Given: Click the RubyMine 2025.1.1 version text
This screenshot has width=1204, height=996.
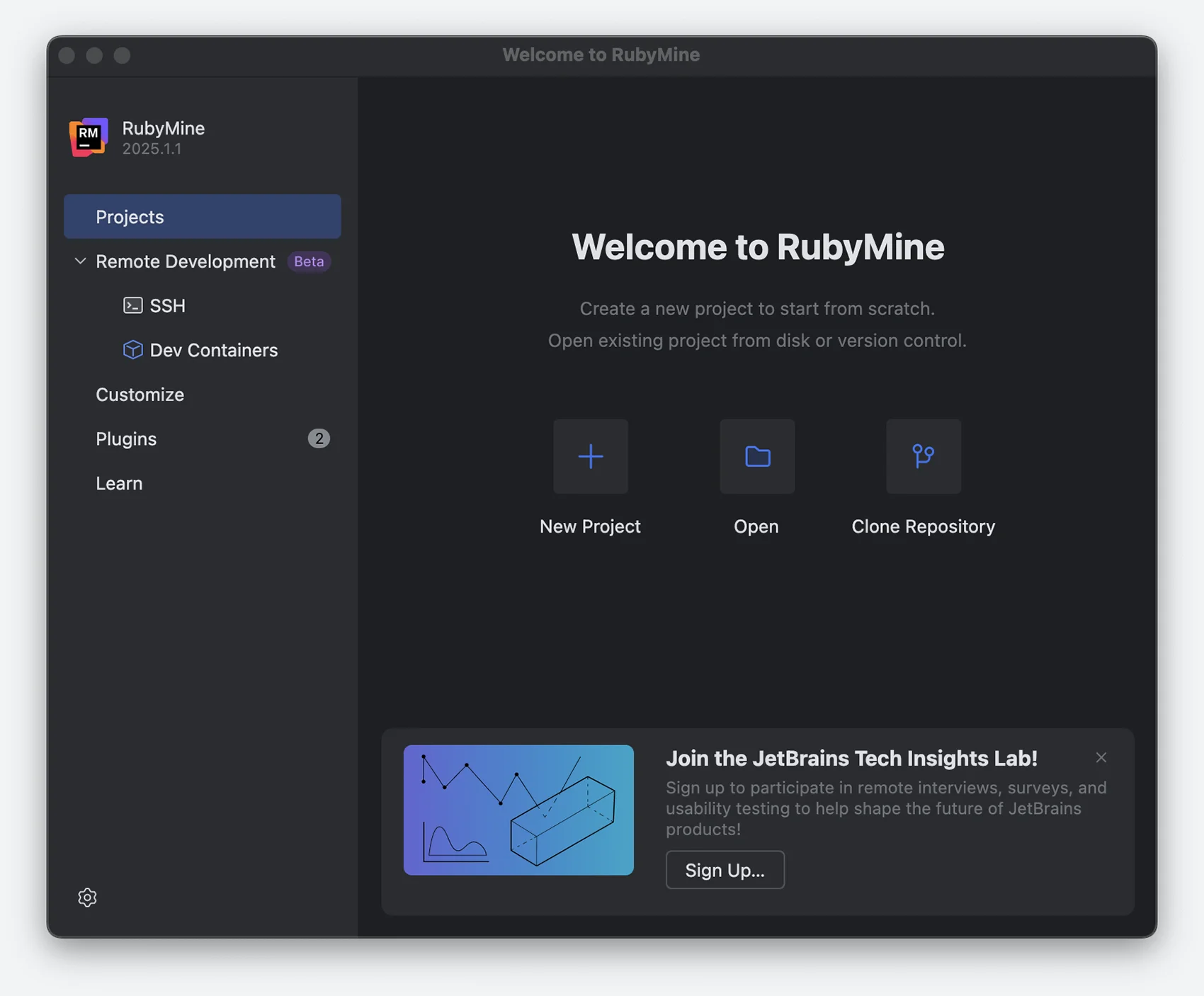Looking at the screenshot, I should coord(152,149).
